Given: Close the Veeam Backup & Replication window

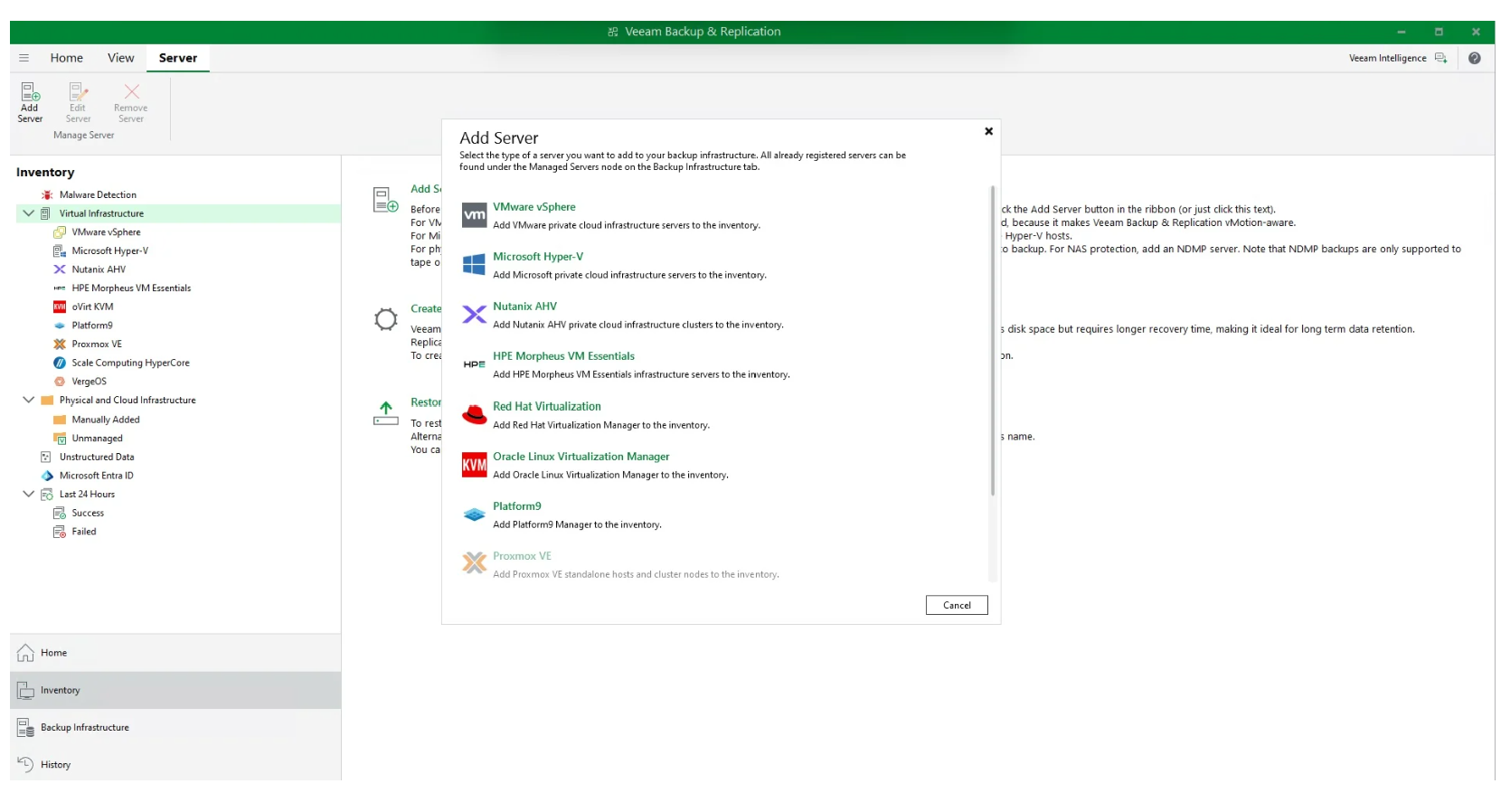Looking at the screenshot, I should pyautogui.click(x=1476, y=32).
